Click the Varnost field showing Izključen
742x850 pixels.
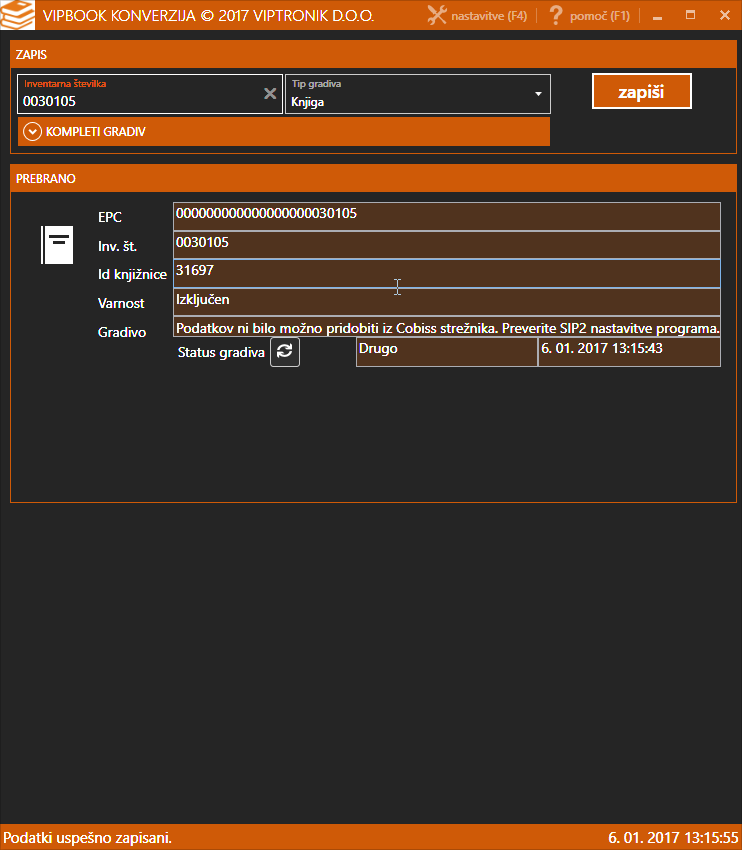coord(446,301)
